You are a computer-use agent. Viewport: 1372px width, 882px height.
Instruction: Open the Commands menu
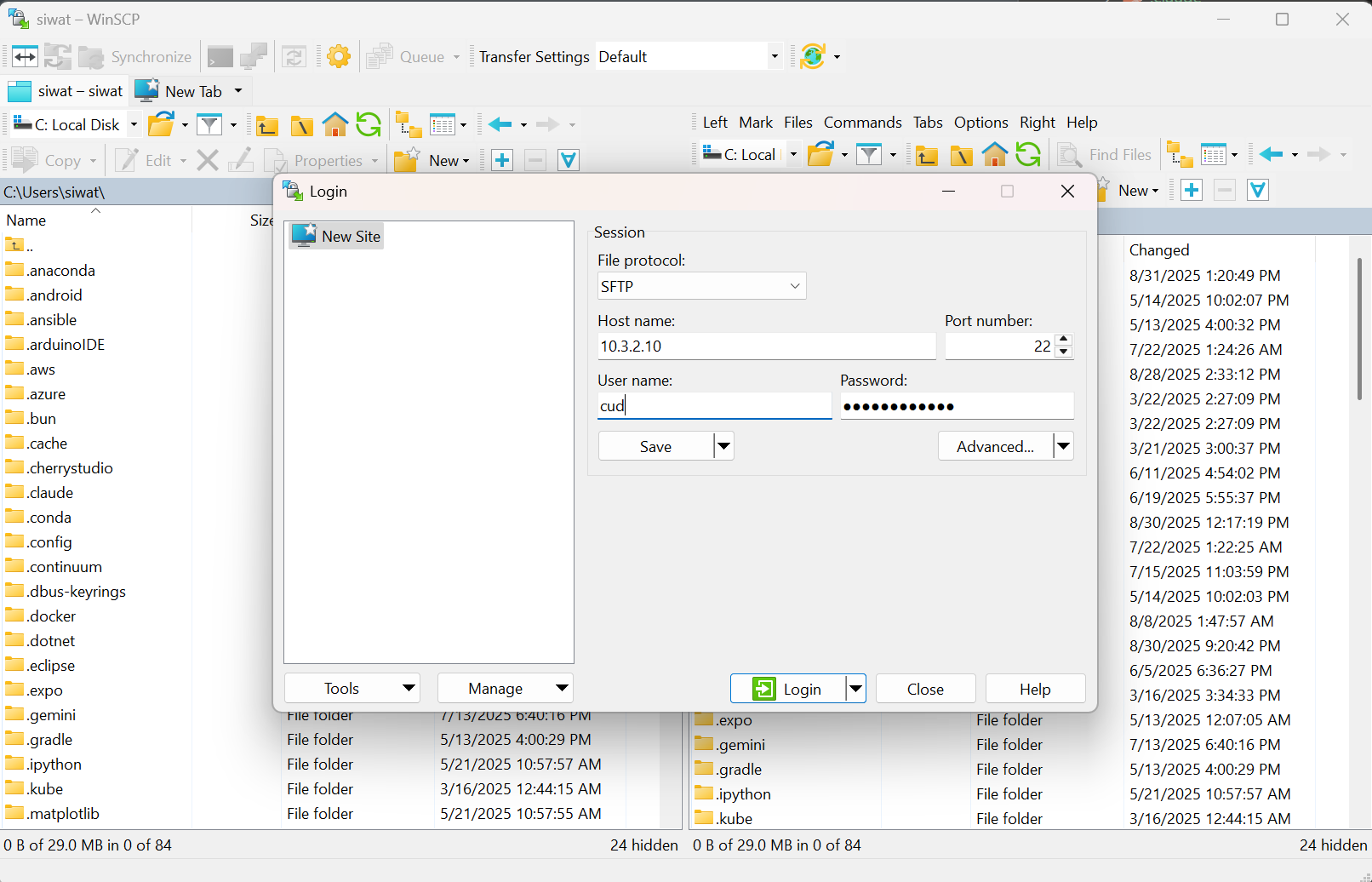tap(862, 123)
